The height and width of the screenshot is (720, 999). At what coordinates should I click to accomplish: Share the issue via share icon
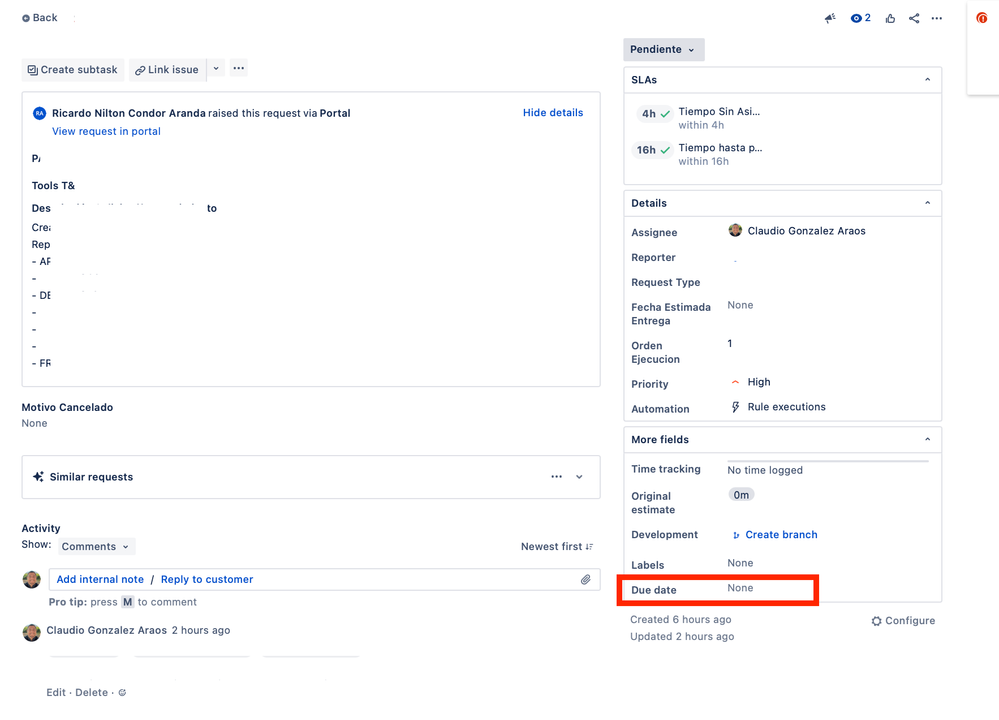914,18
